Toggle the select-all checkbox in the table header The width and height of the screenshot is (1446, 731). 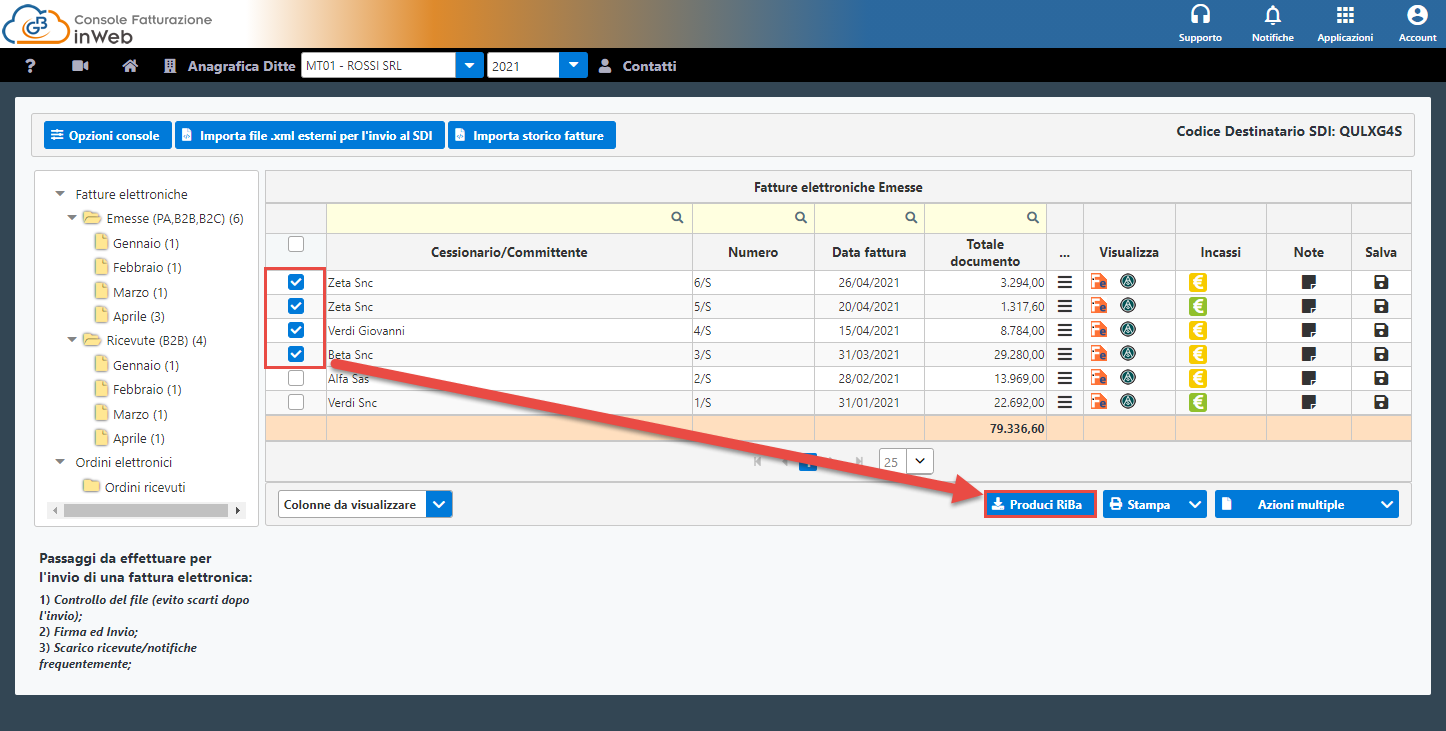pos(296,244)
